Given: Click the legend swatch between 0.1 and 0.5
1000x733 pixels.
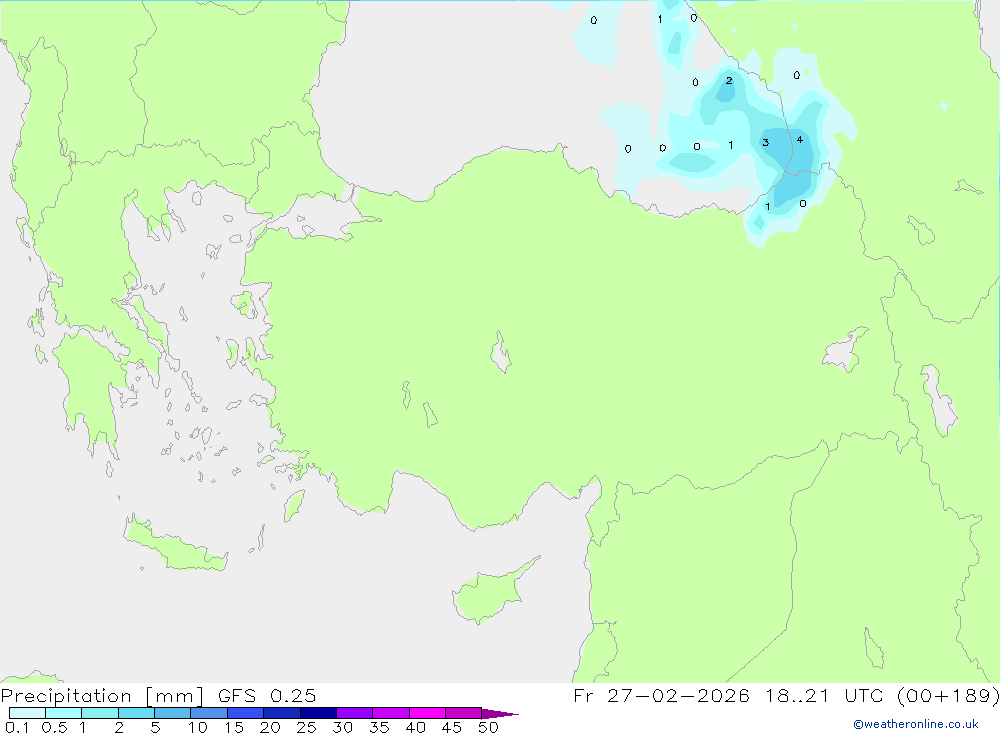Looking at the screenshot, I should point(27,713).
